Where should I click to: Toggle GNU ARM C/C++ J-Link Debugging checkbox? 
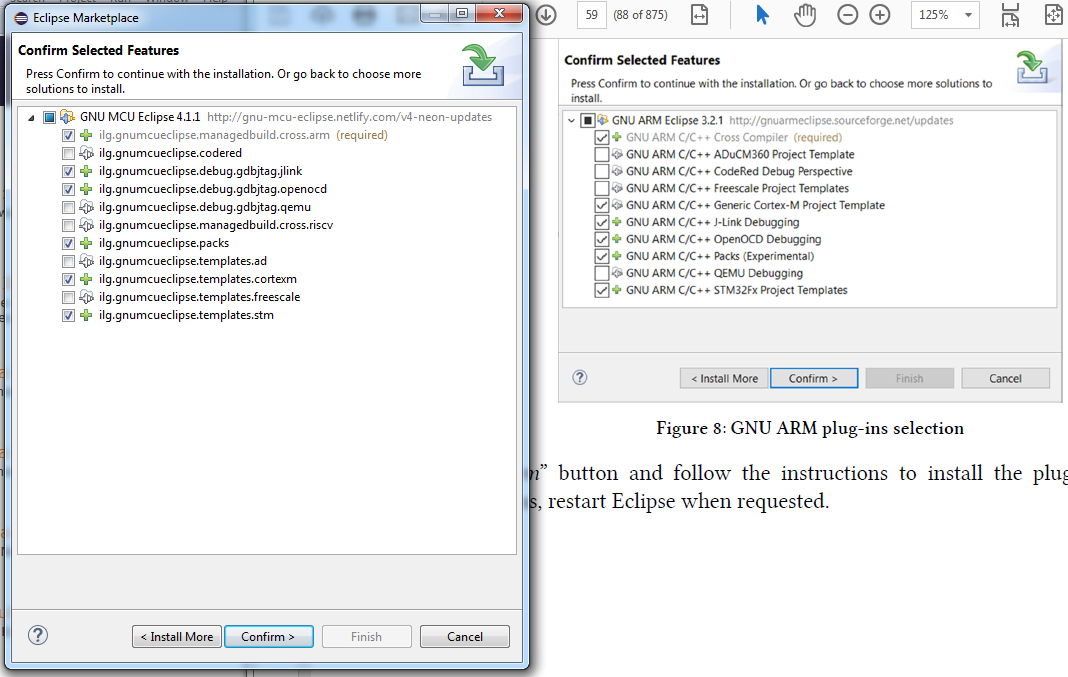601,222
